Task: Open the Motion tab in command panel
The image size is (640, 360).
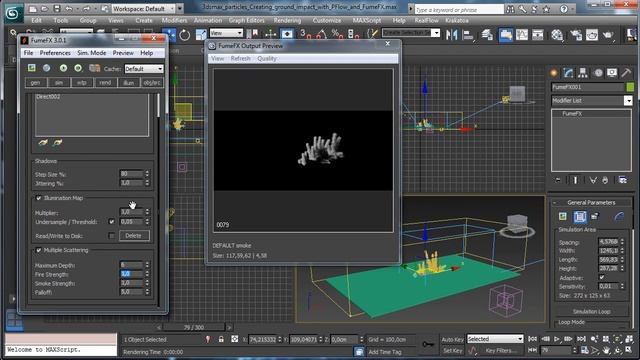Action: (598, 73)
